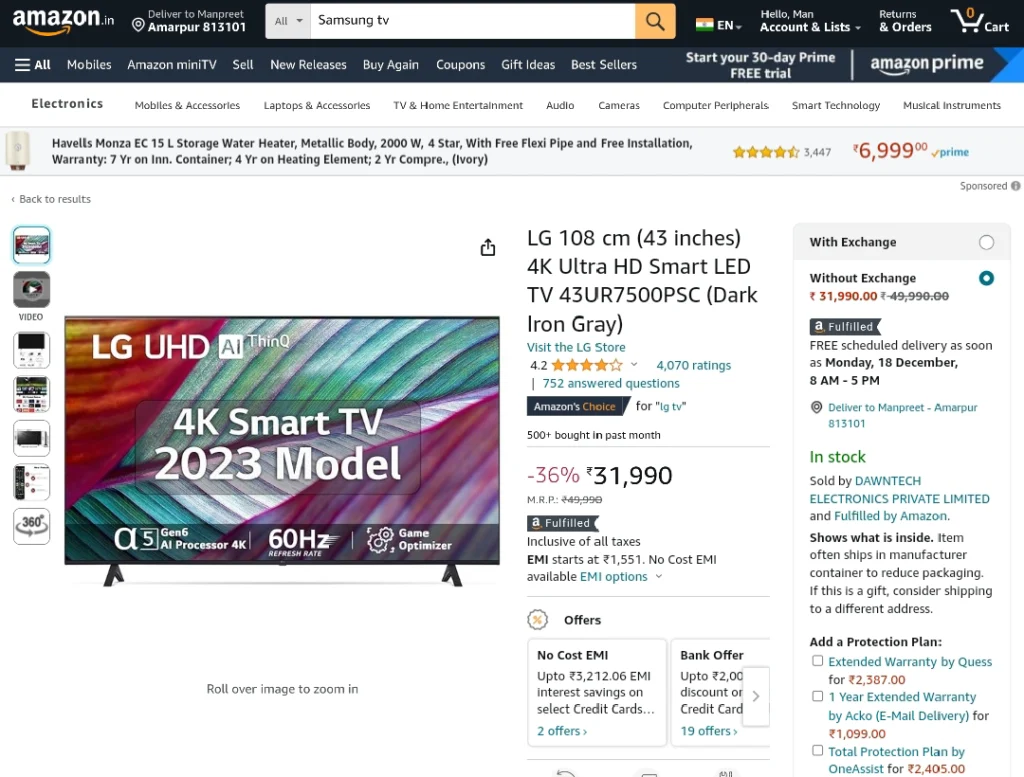Open the All hamburger menu
The width and height of the screenshot is (1024, 777).
33,65
